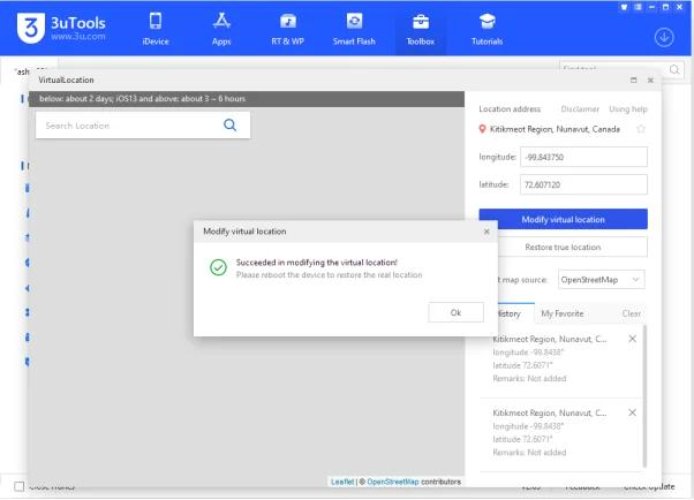Viewport: 694px width, 500px height.
Task: Switch to the My Favorite tab
Action: (x=562, y=313)
